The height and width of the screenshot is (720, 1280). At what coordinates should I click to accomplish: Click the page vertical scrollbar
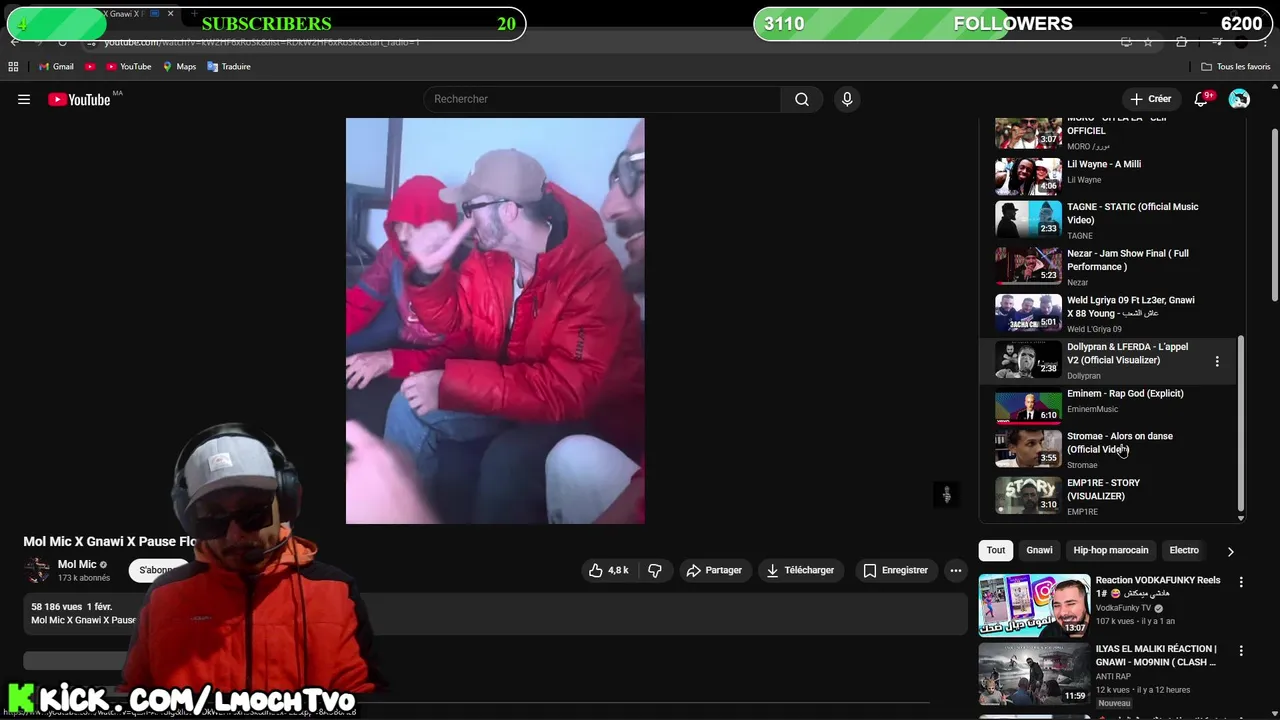(1274, 214)
